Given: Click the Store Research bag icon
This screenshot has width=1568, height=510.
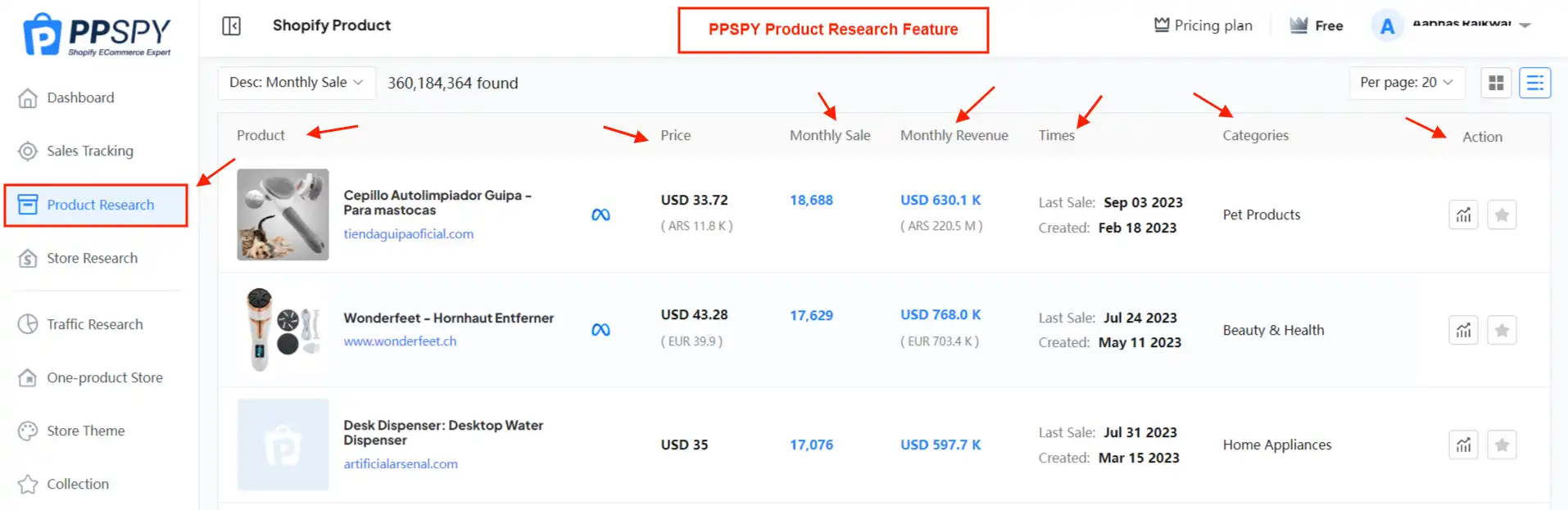Looking at the screenshot, I should tap(28, 259).
